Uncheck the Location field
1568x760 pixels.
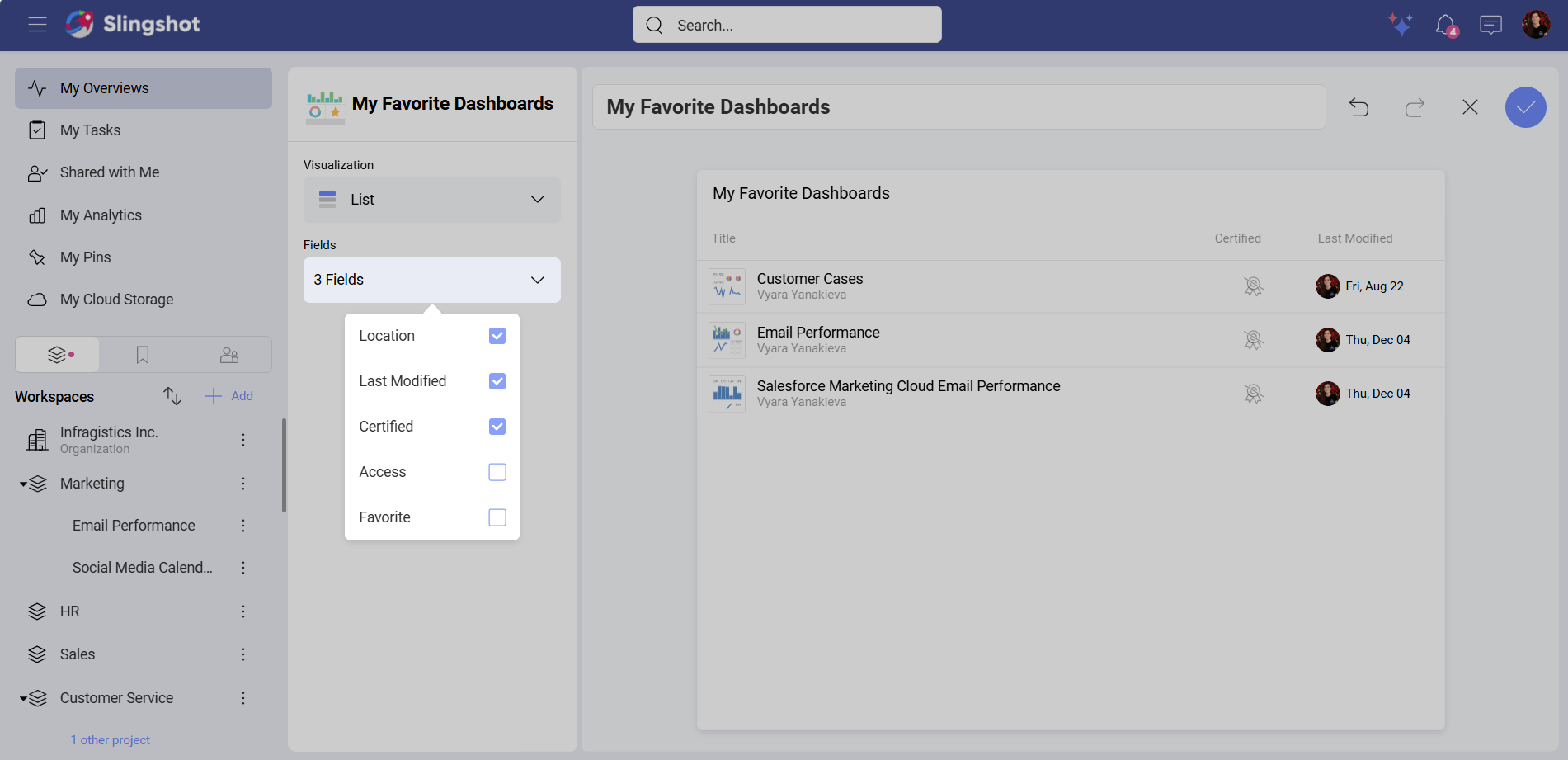(497, 335)
